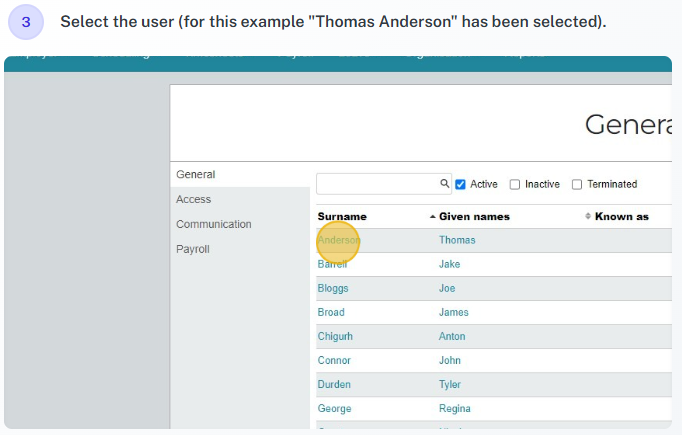Click the Known as sort arrows icon
Viewport: 682px width, 435px height.
click(x=588, y=216)
